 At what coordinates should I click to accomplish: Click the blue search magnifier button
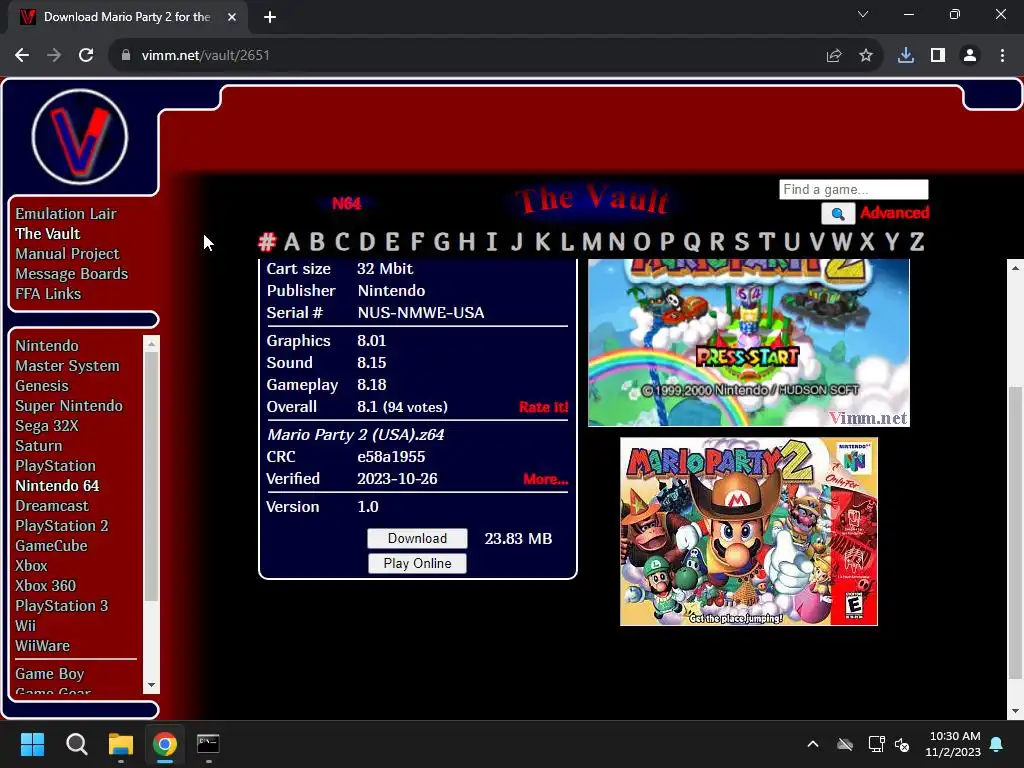coord(838,214)
